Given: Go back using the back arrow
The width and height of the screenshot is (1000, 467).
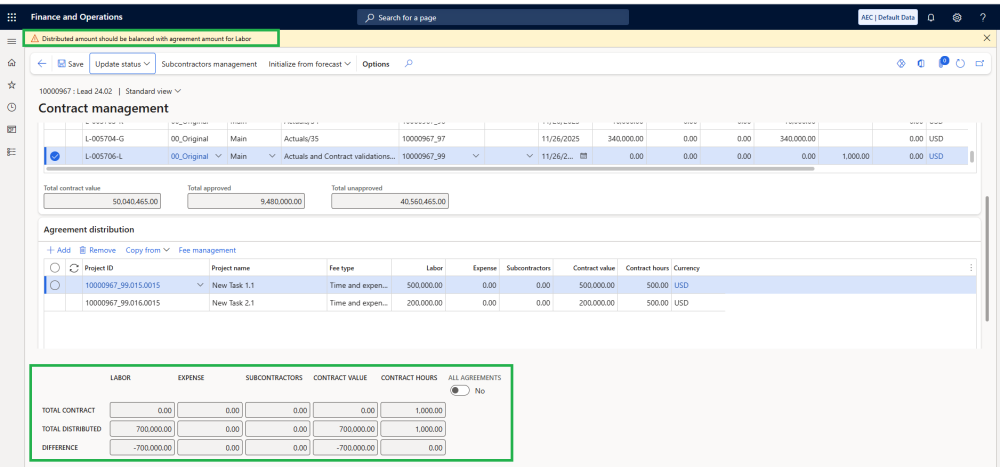Looking at the screenshot, I should click(42, 63).
